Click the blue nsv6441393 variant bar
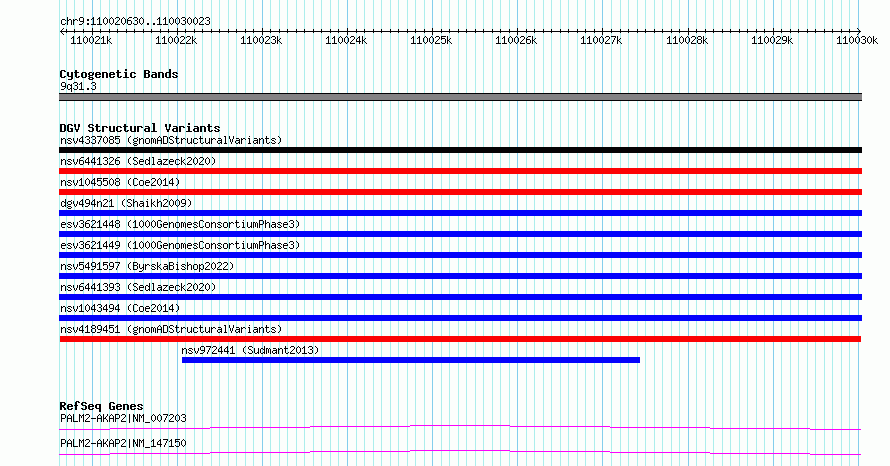 460,297
